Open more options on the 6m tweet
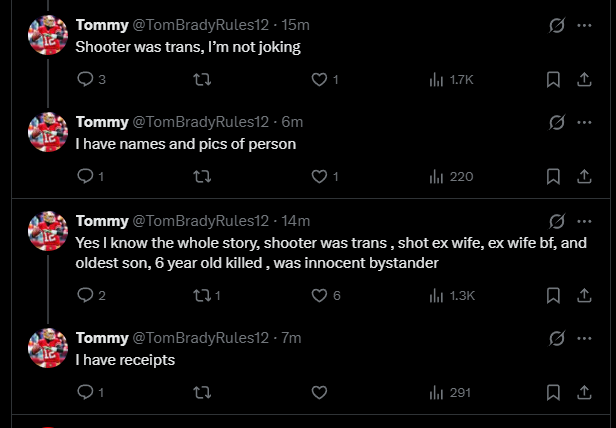Screen dimensions: 616x428 coord(584,122)
